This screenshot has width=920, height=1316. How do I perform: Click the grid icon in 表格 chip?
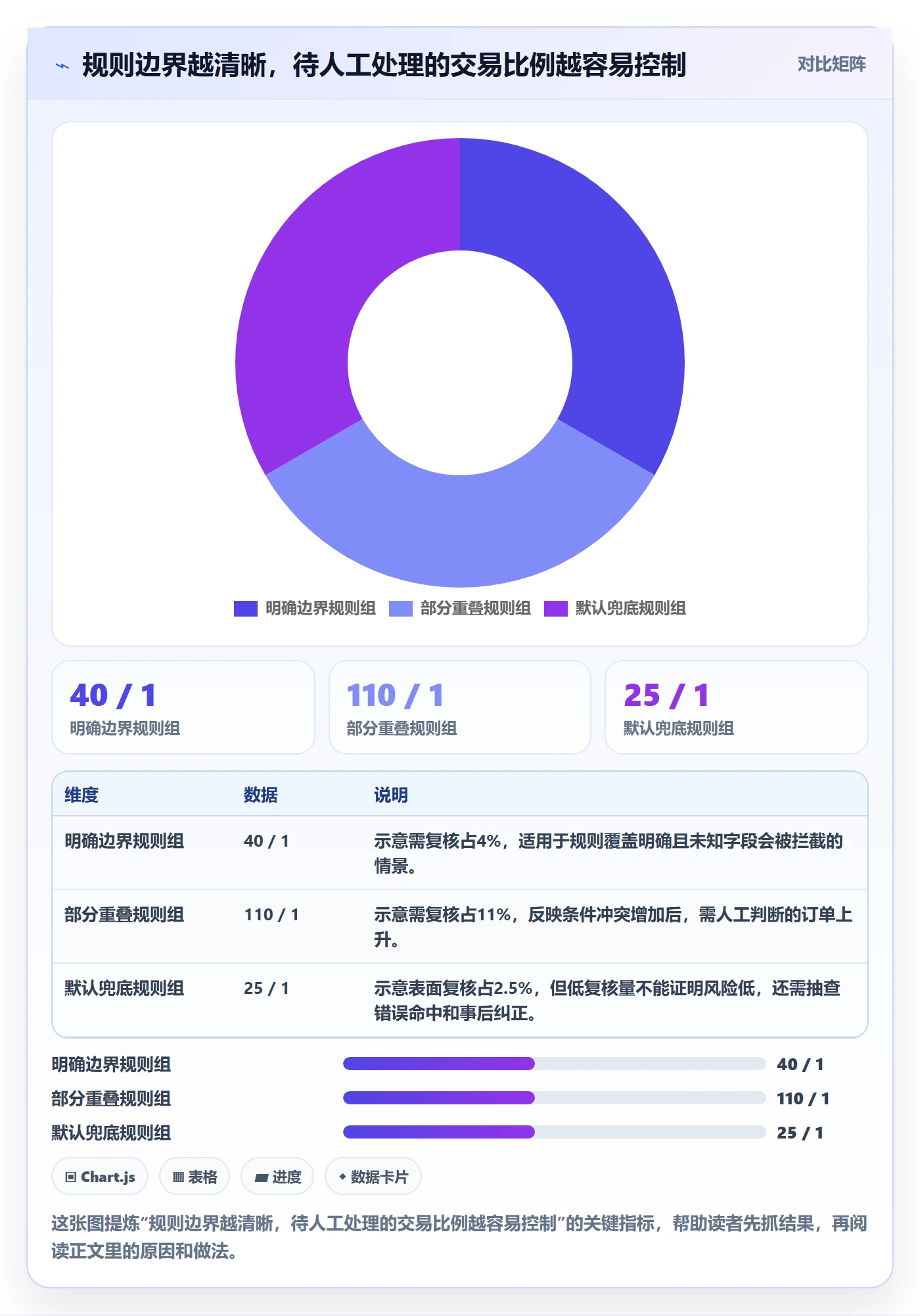tap(178, 1177)
